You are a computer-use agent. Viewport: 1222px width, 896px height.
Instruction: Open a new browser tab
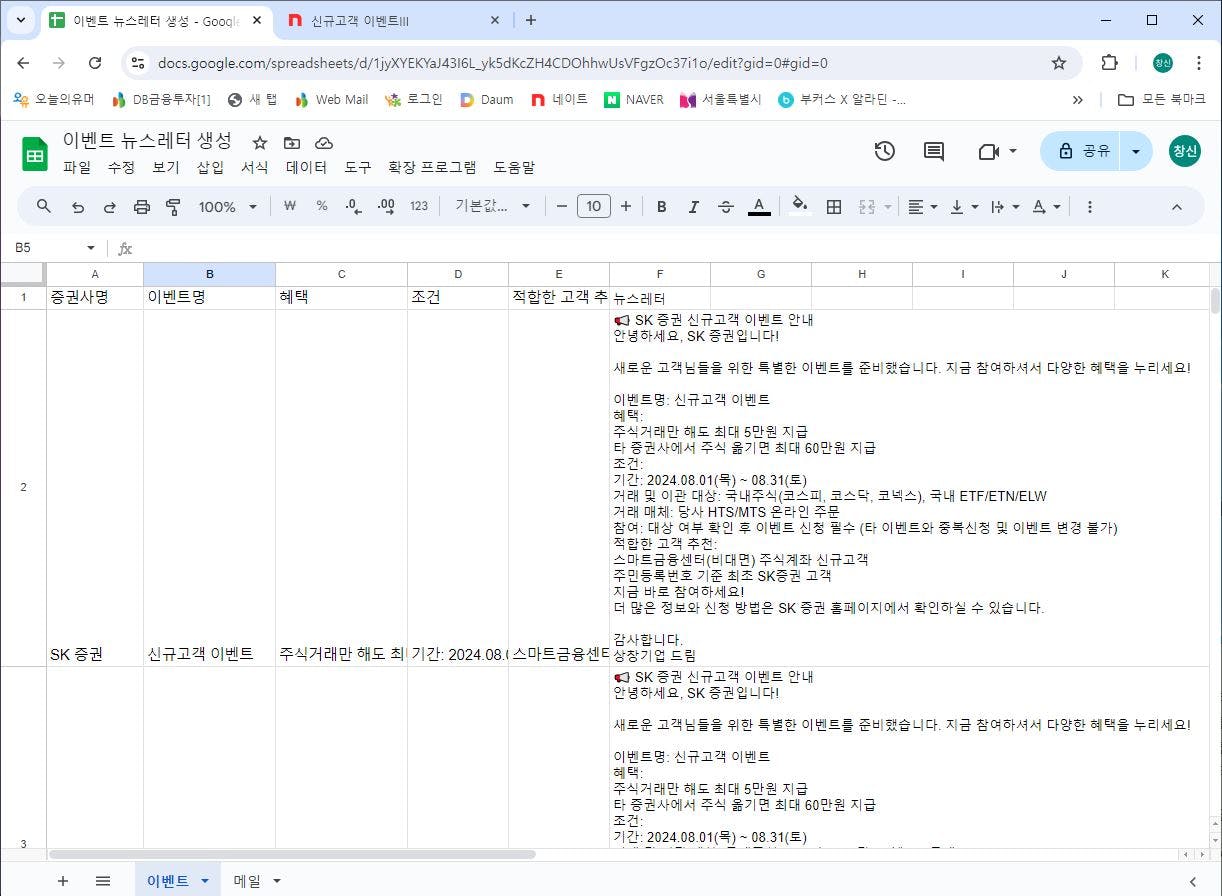(x=531, y=20)
